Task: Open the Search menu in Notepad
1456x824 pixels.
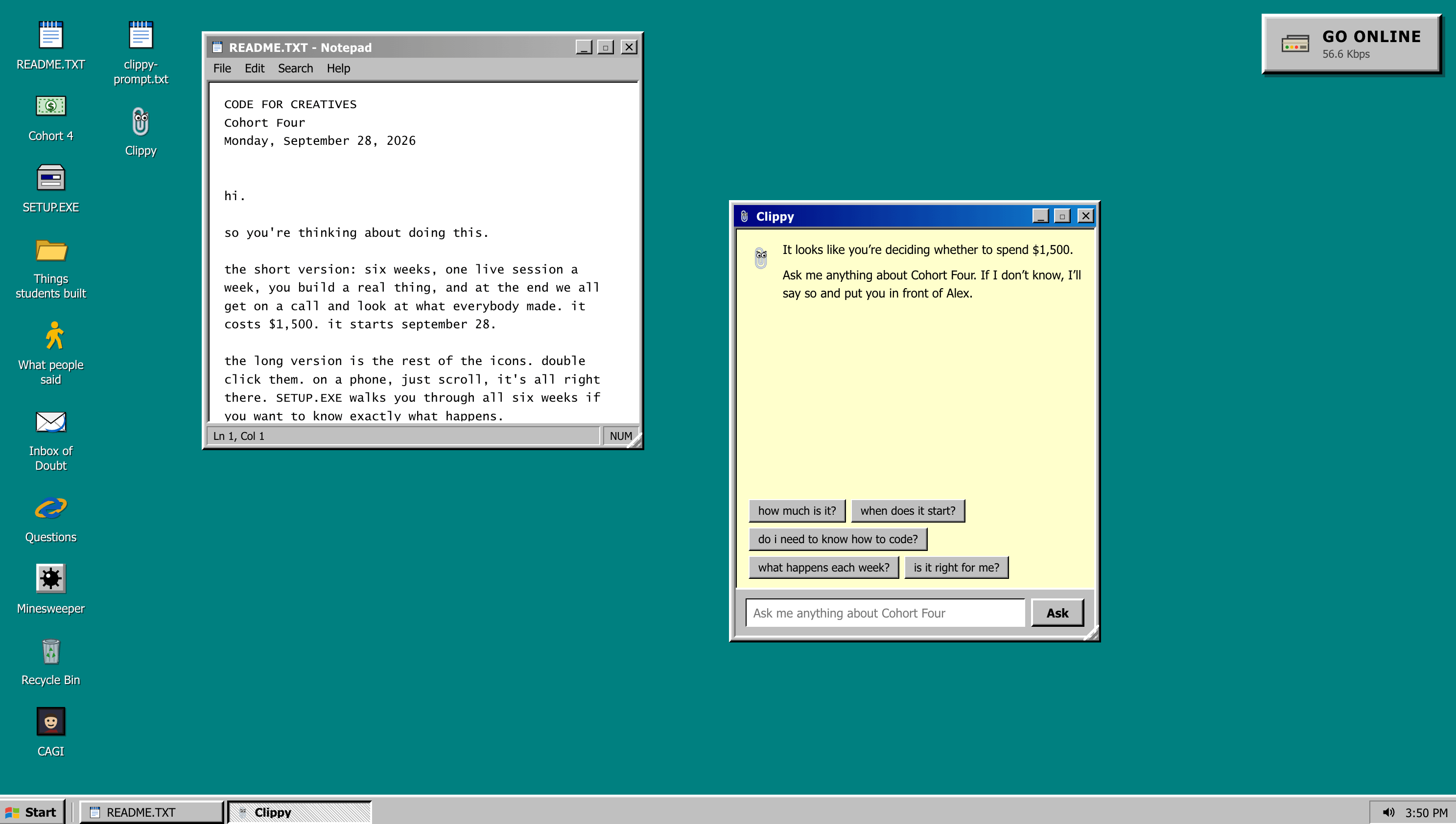Action: click(295, 69)
